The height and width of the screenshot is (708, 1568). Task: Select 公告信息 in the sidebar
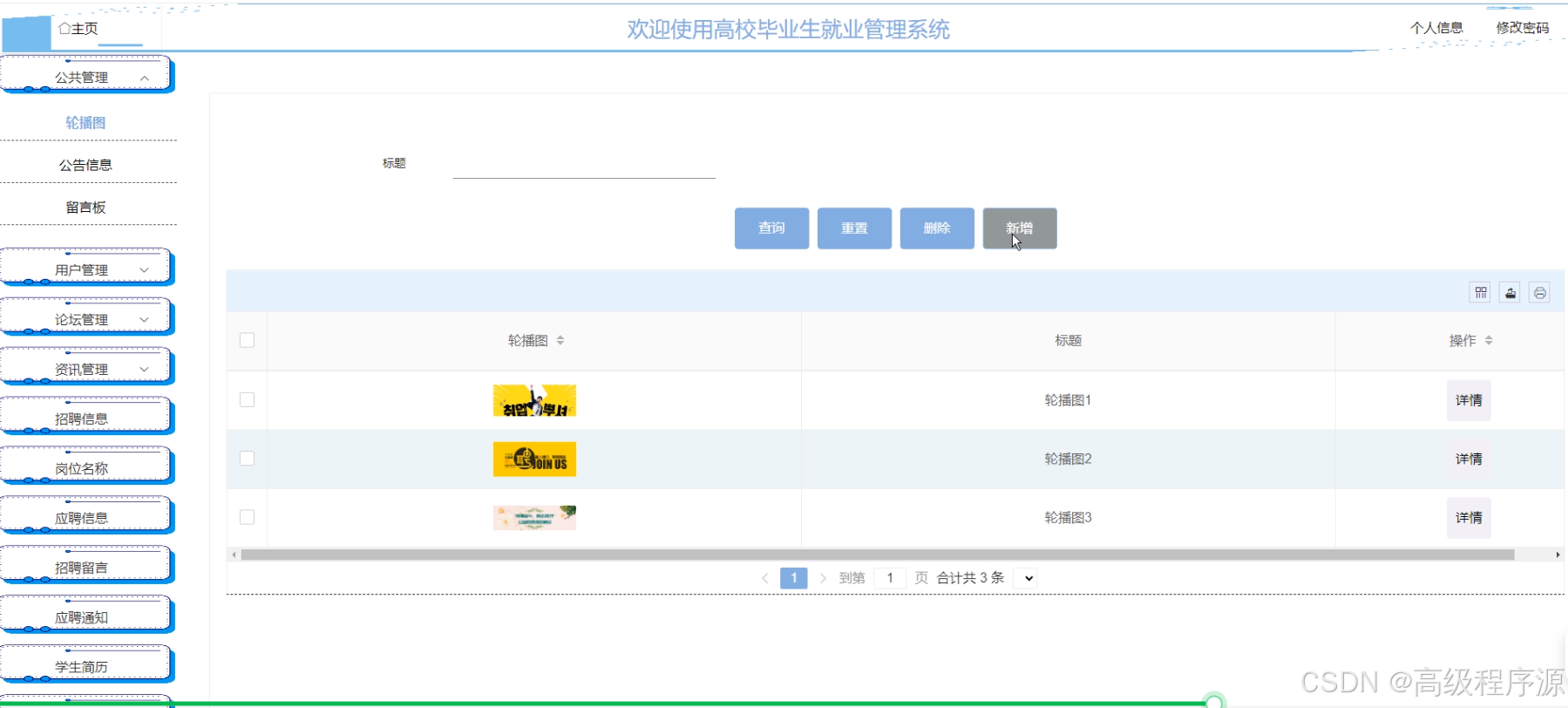coord(85,165)
